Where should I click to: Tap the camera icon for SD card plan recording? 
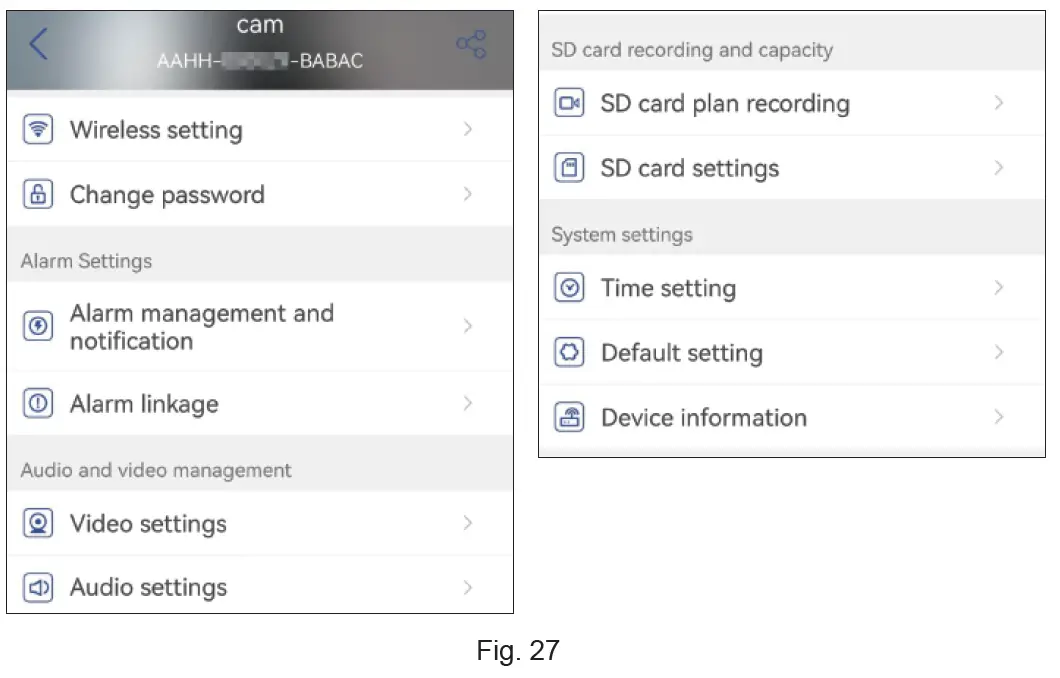click(569, 103)
